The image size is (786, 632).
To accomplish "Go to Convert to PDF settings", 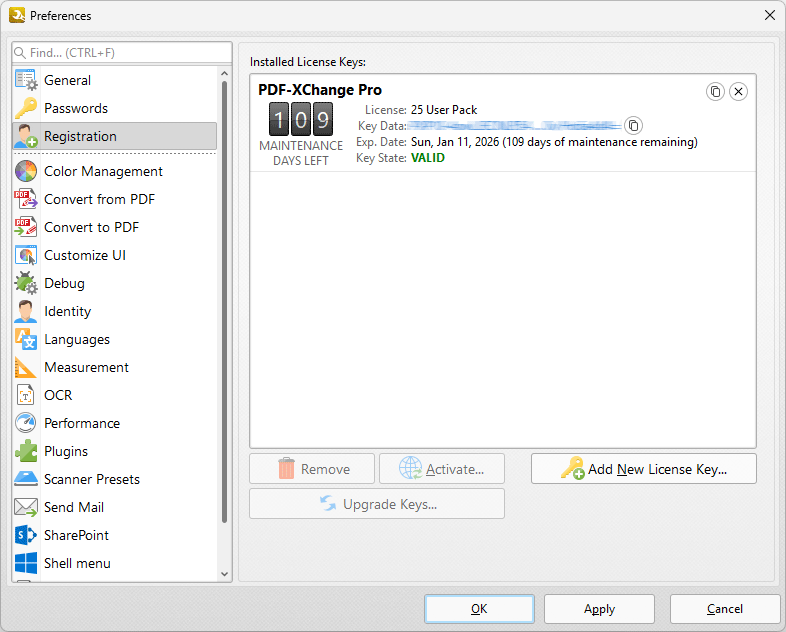I will tap(115, 228).
